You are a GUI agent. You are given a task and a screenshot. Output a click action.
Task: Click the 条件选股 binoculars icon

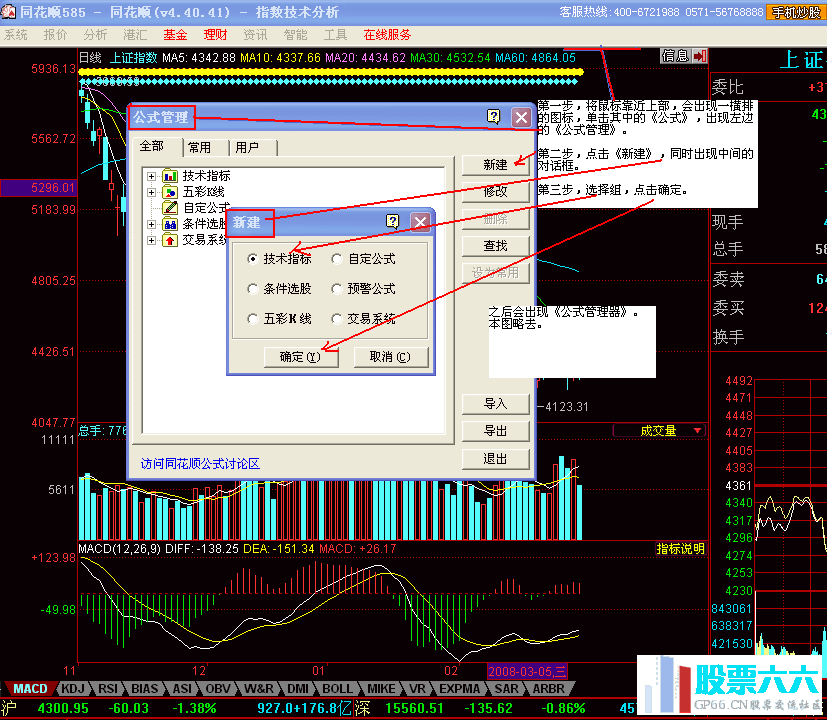[169, 224]
